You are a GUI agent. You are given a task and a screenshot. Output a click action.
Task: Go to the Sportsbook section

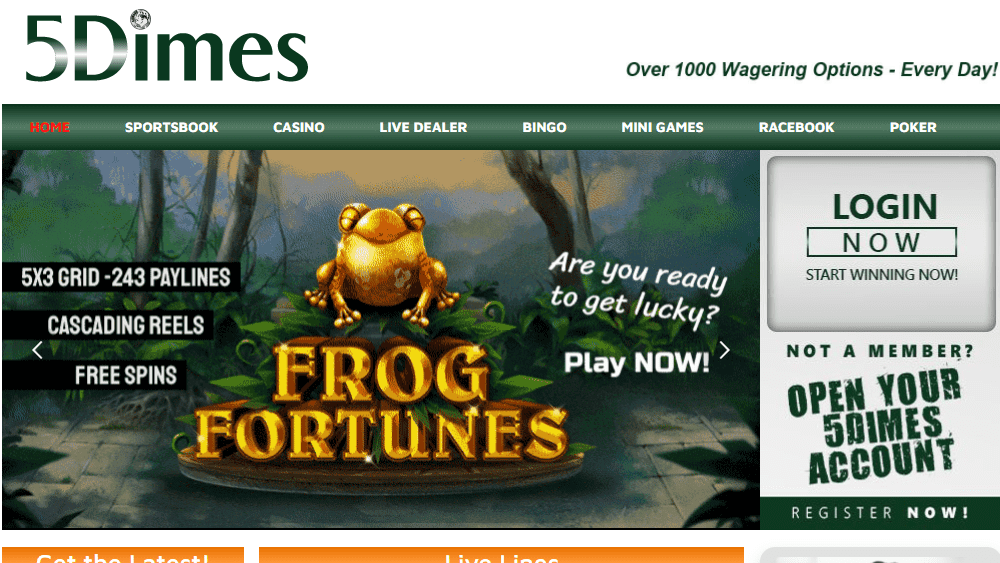[x=172, y=128]
